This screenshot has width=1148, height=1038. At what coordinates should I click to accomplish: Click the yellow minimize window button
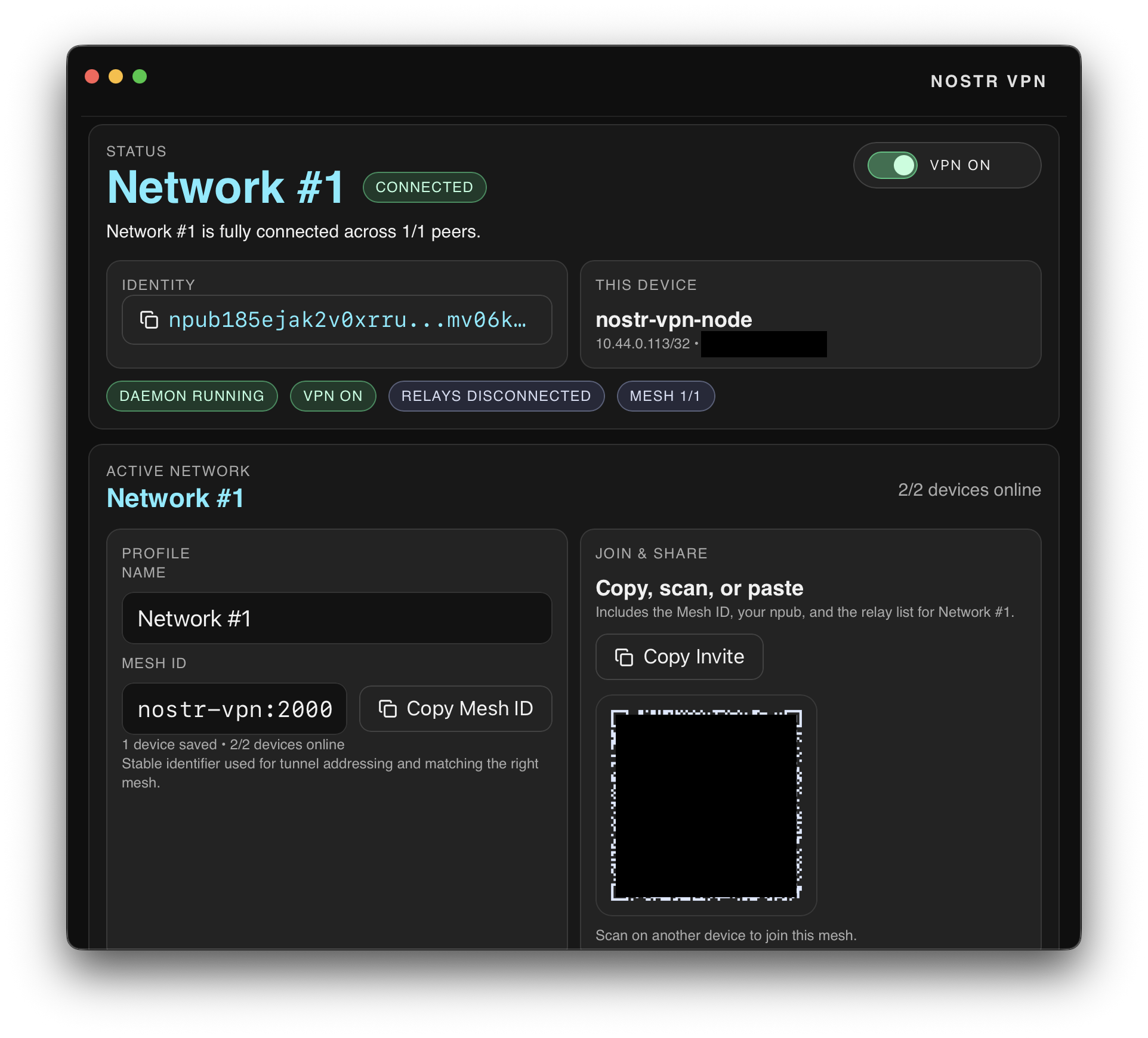(x=116, y=76)
